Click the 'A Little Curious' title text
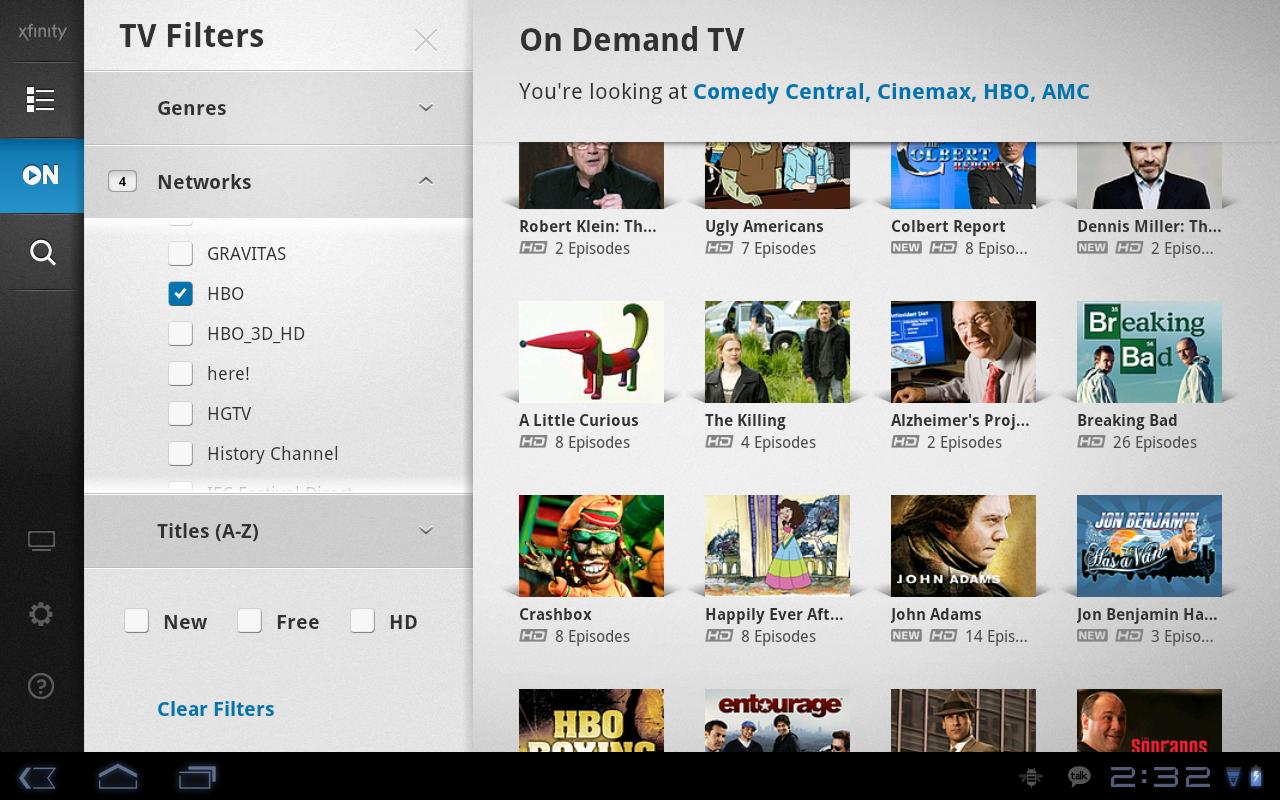Screen dimensions: 1280x800 (578, 421)
